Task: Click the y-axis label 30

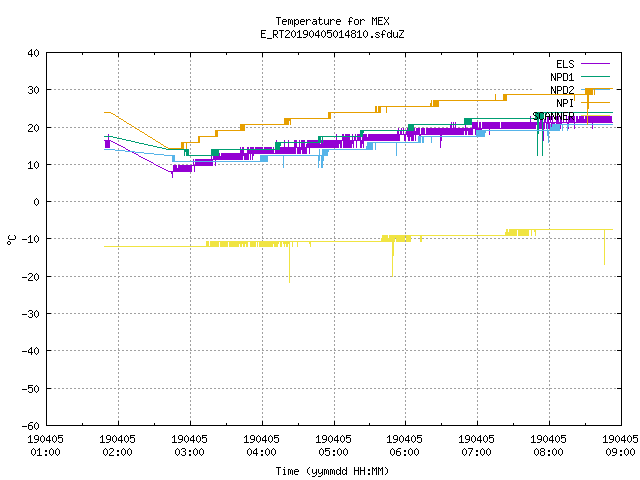Action: [33, 90]
